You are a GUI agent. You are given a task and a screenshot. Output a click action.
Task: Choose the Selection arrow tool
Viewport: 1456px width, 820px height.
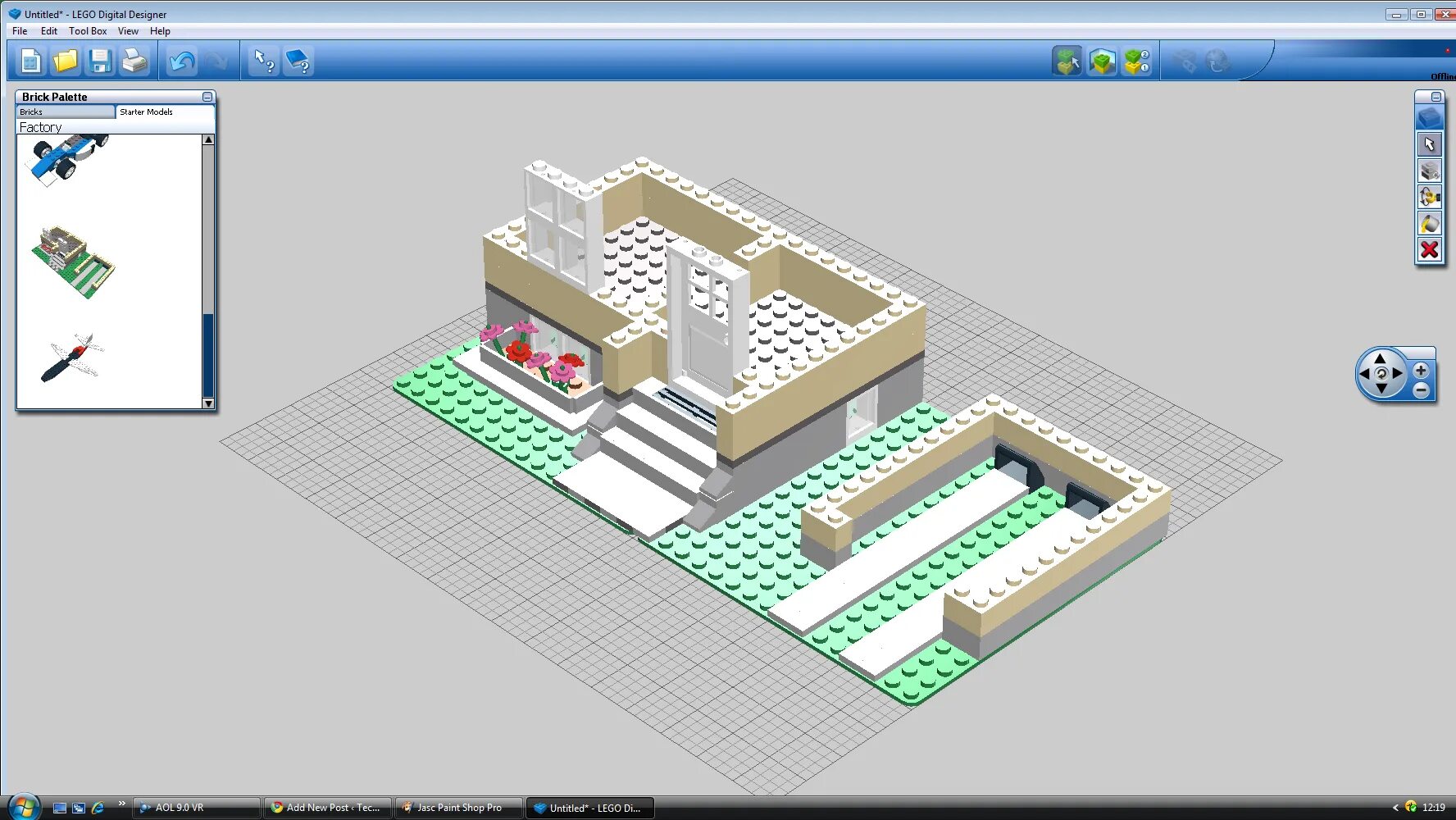tap(1430, 144)
